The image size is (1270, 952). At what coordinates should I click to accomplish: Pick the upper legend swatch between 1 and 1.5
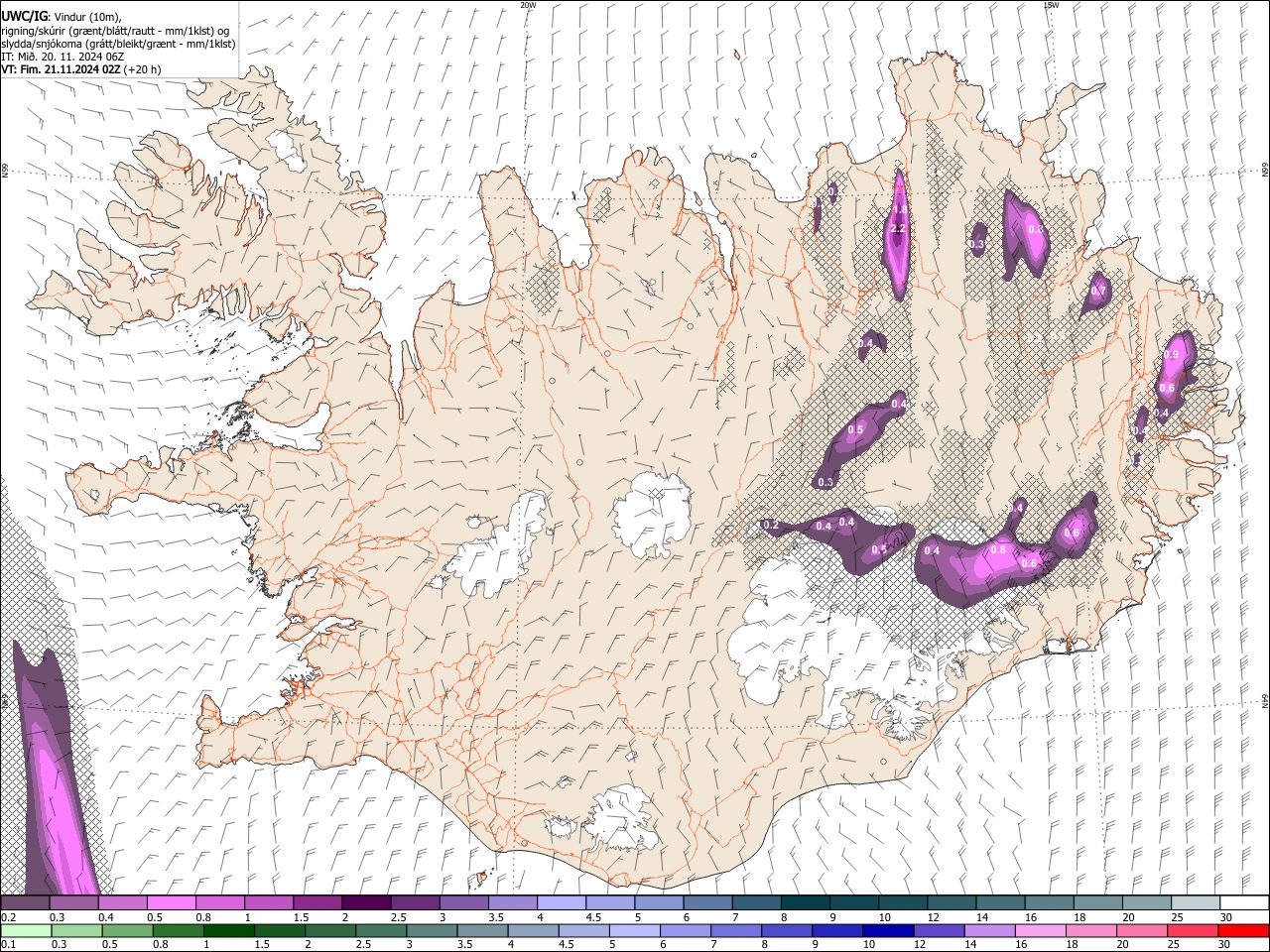click(268, 902)
